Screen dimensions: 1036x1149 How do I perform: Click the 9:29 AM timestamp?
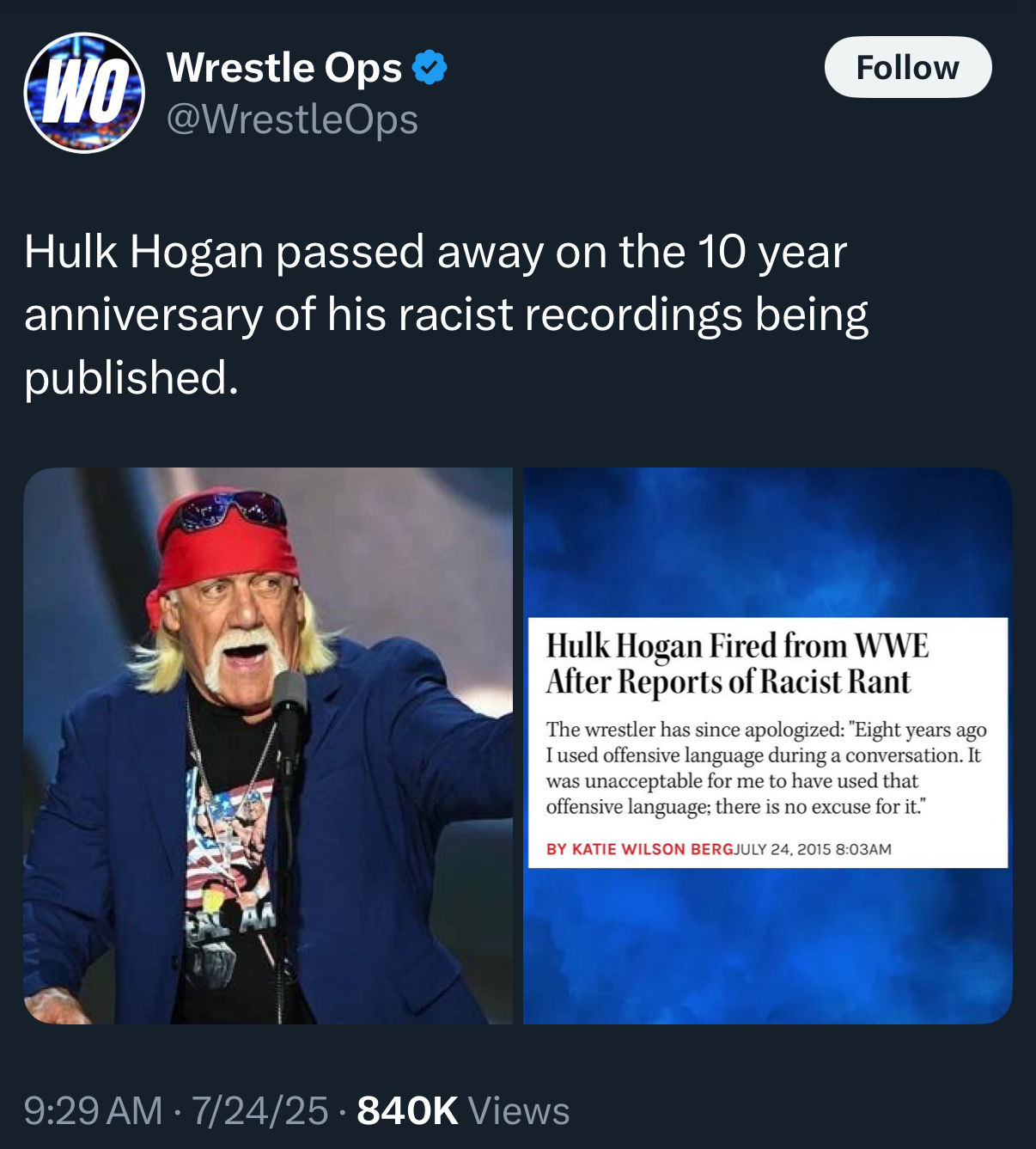[x=93, y=1110]
